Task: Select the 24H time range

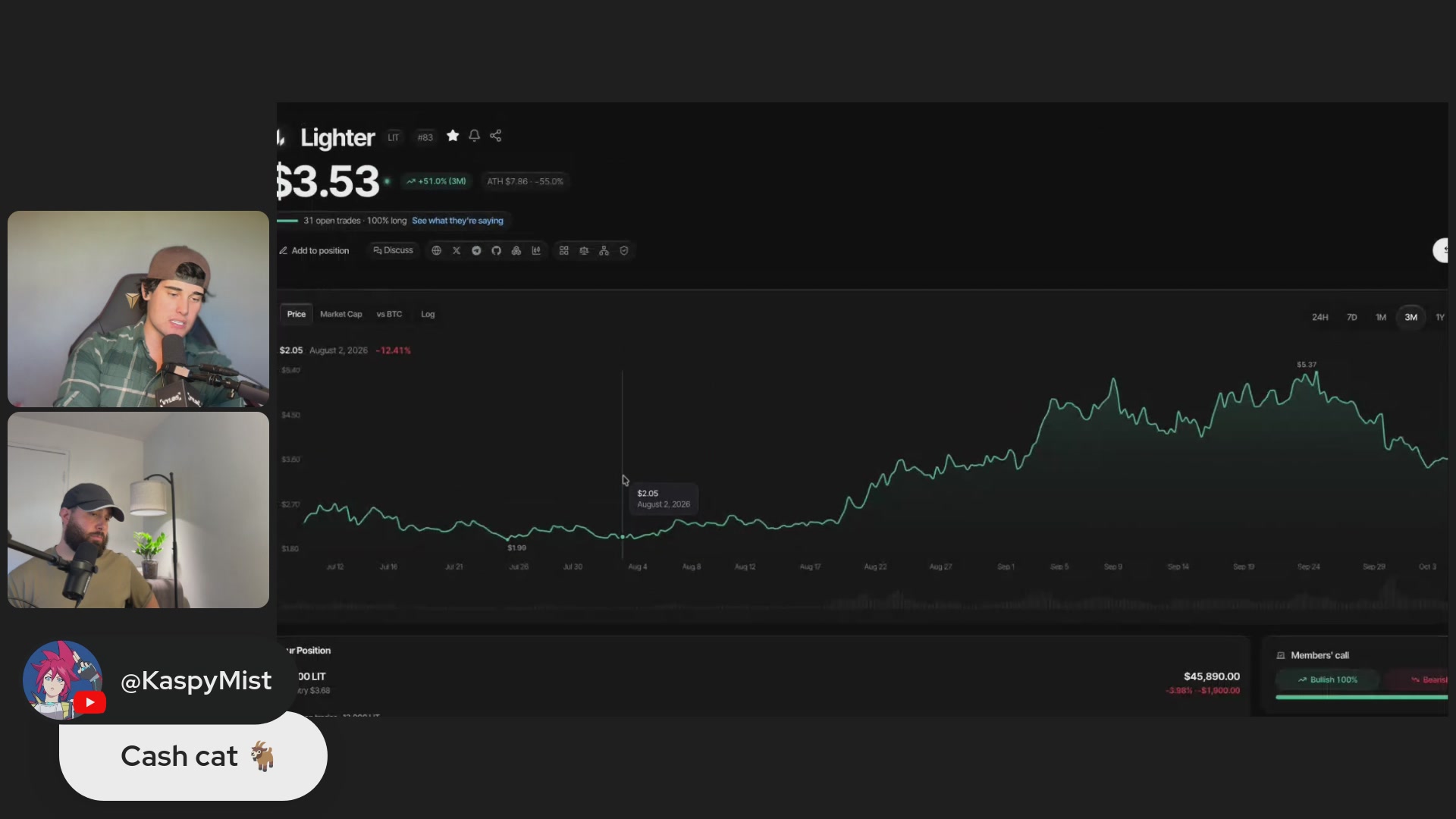Action: point(1320,317)
